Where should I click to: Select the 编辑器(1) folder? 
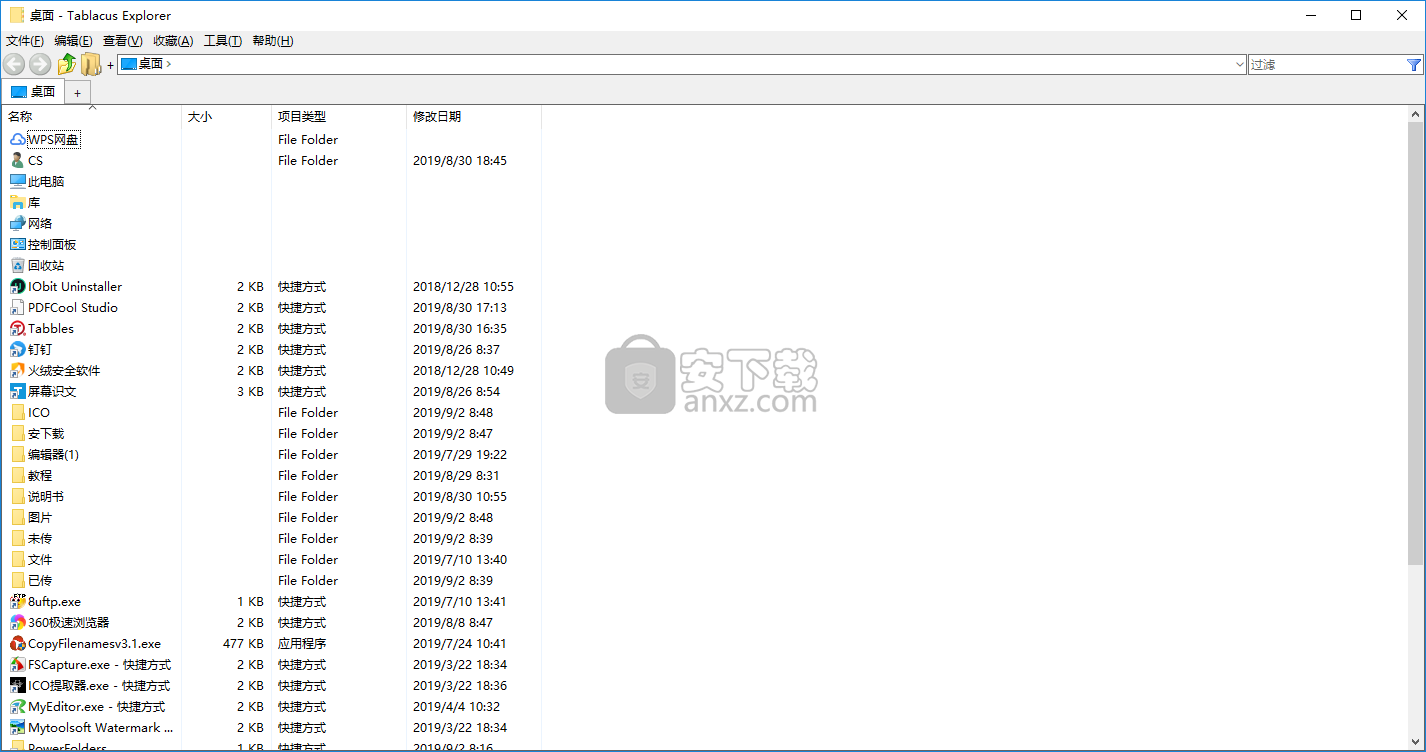point(44,454)
